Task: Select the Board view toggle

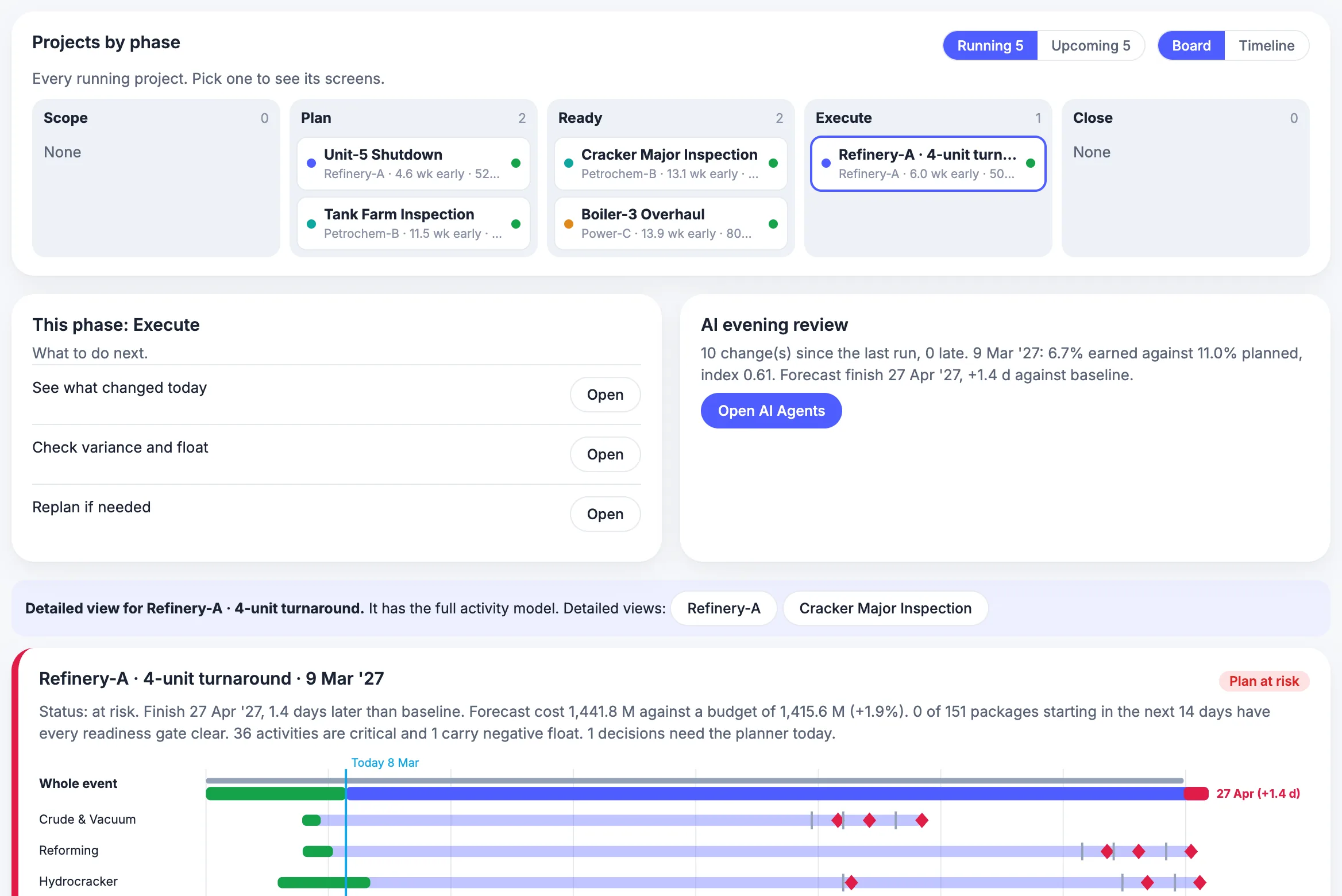Action: [x=1191, y=45]
